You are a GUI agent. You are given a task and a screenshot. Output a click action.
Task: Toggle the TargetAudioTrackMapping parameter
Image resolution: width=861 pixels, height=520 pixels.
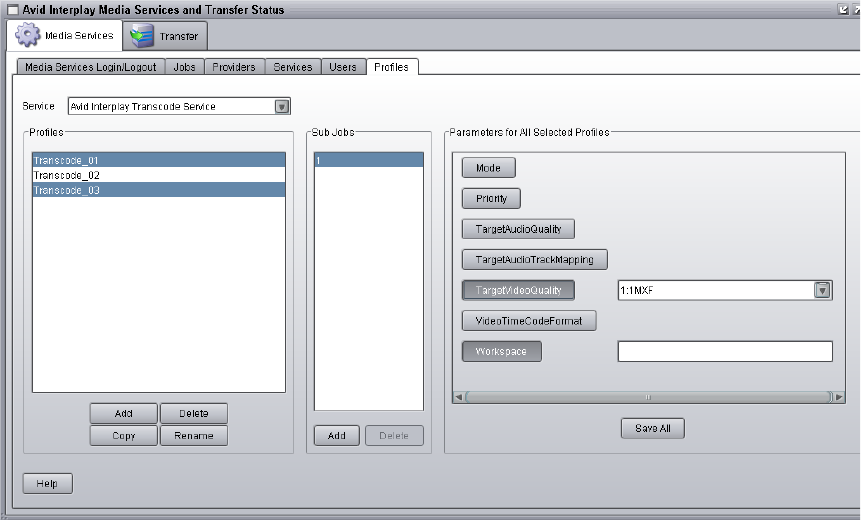click(x=535, y=260)
